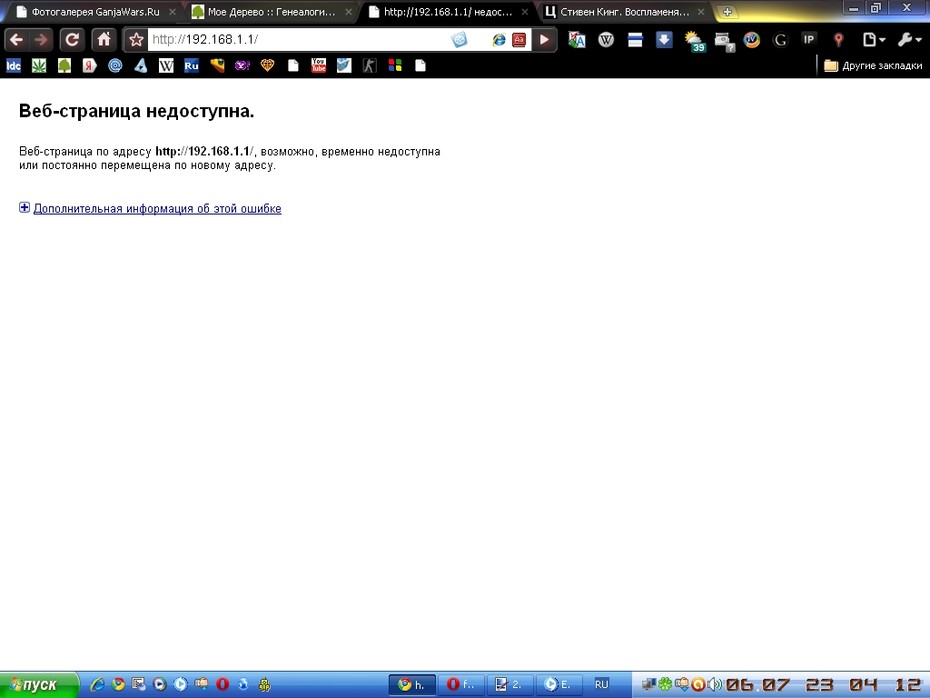
Task: Toggle the RU language indicator
Action: (601, 685)
